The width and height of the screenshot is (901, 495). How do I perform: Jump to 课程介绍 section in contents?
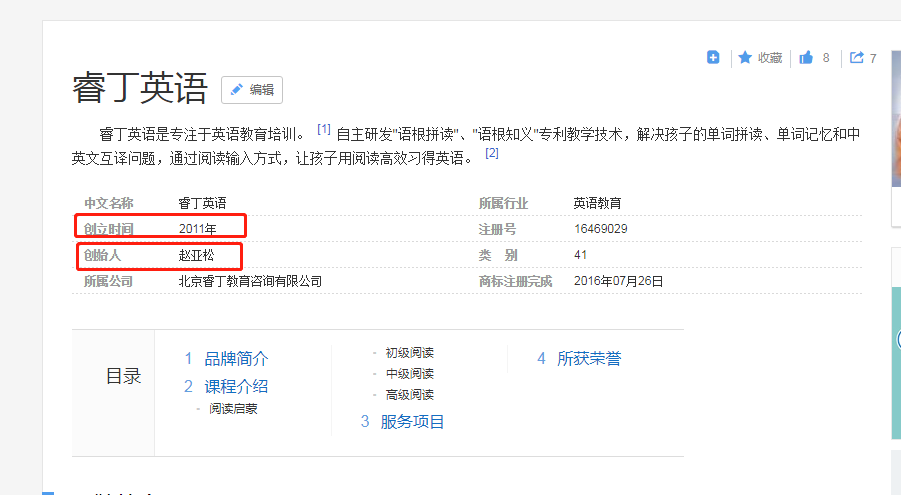pos(236,386)
